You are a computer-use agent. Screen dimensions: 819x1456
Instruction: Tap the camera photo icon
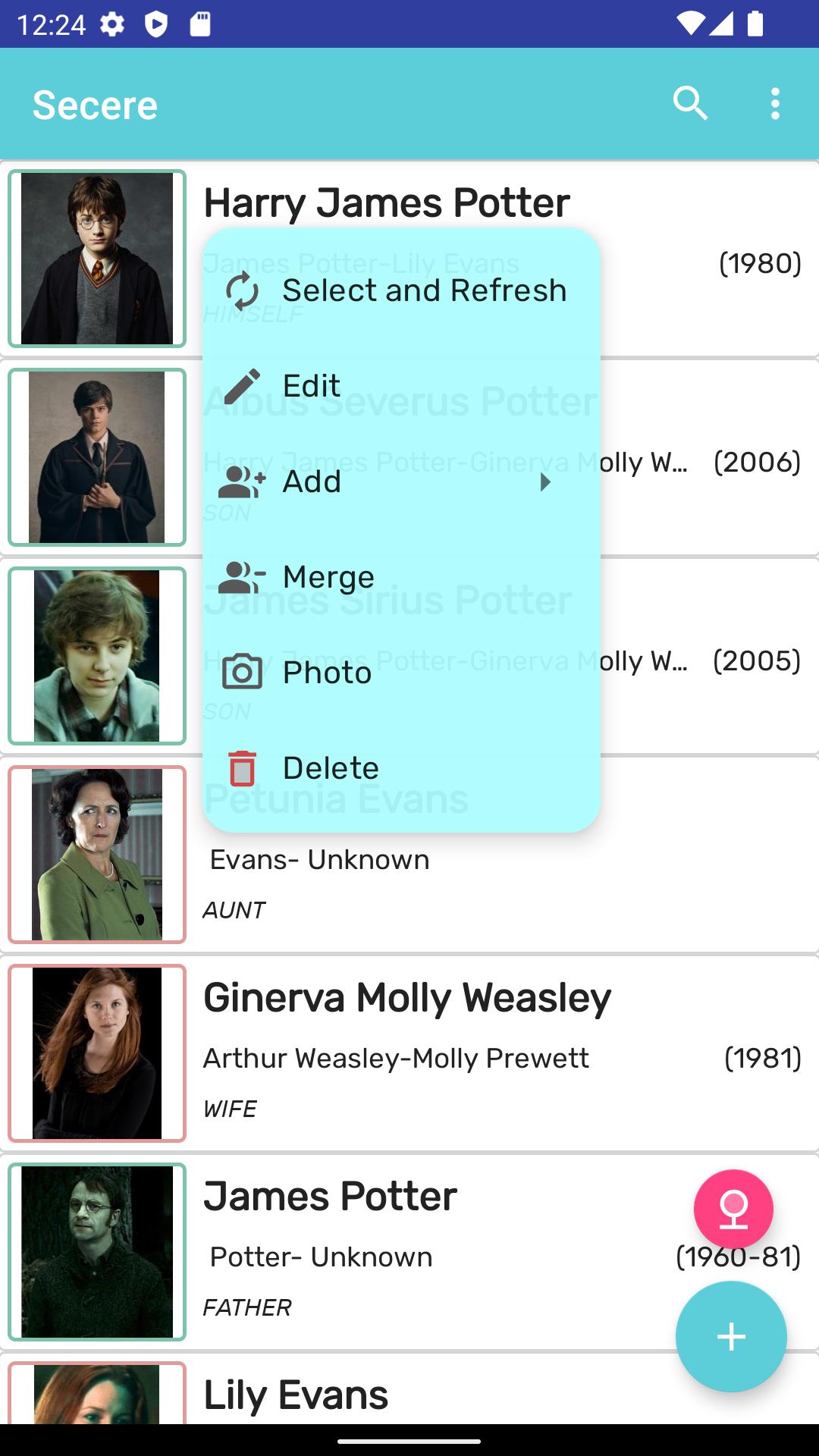click(x=242, y=672)
